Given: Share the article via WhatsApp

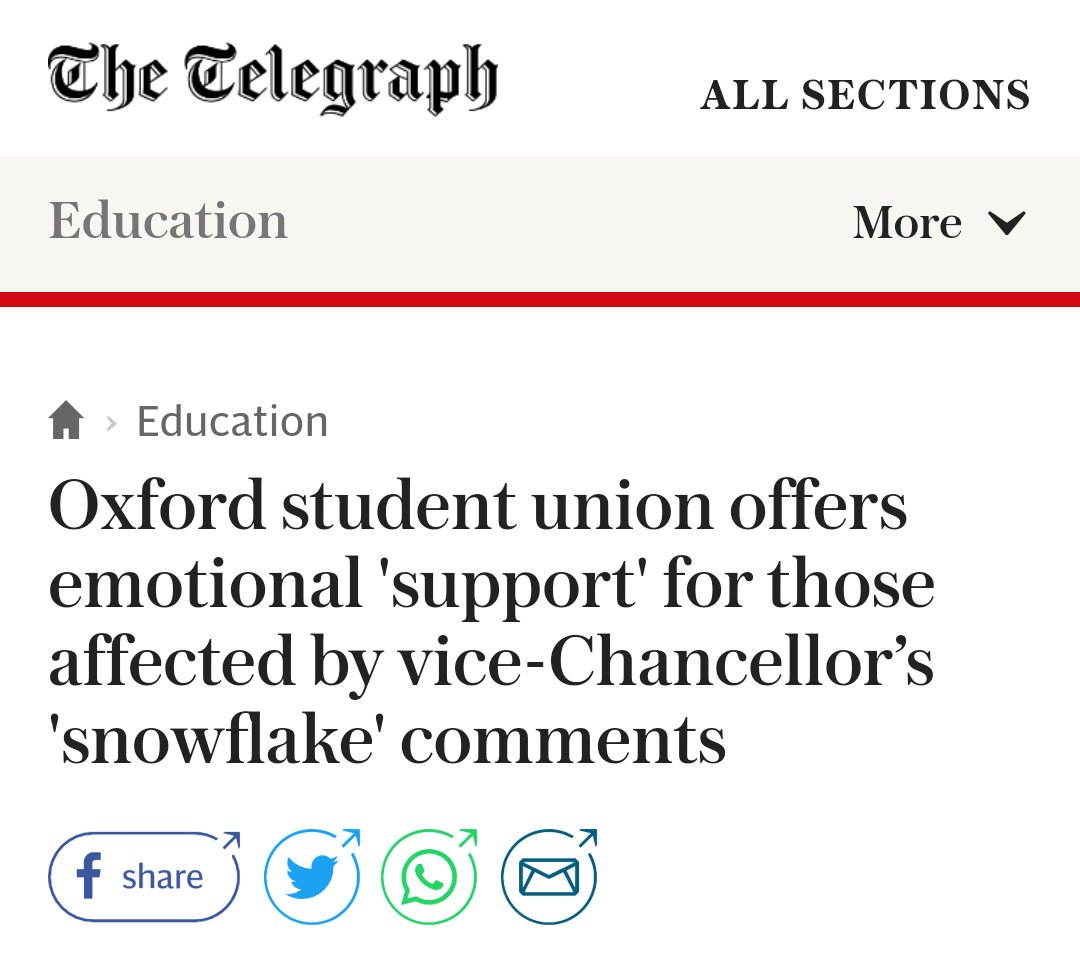Looking at the screenshot, I should pyautogui.click(x=428, y=877).
